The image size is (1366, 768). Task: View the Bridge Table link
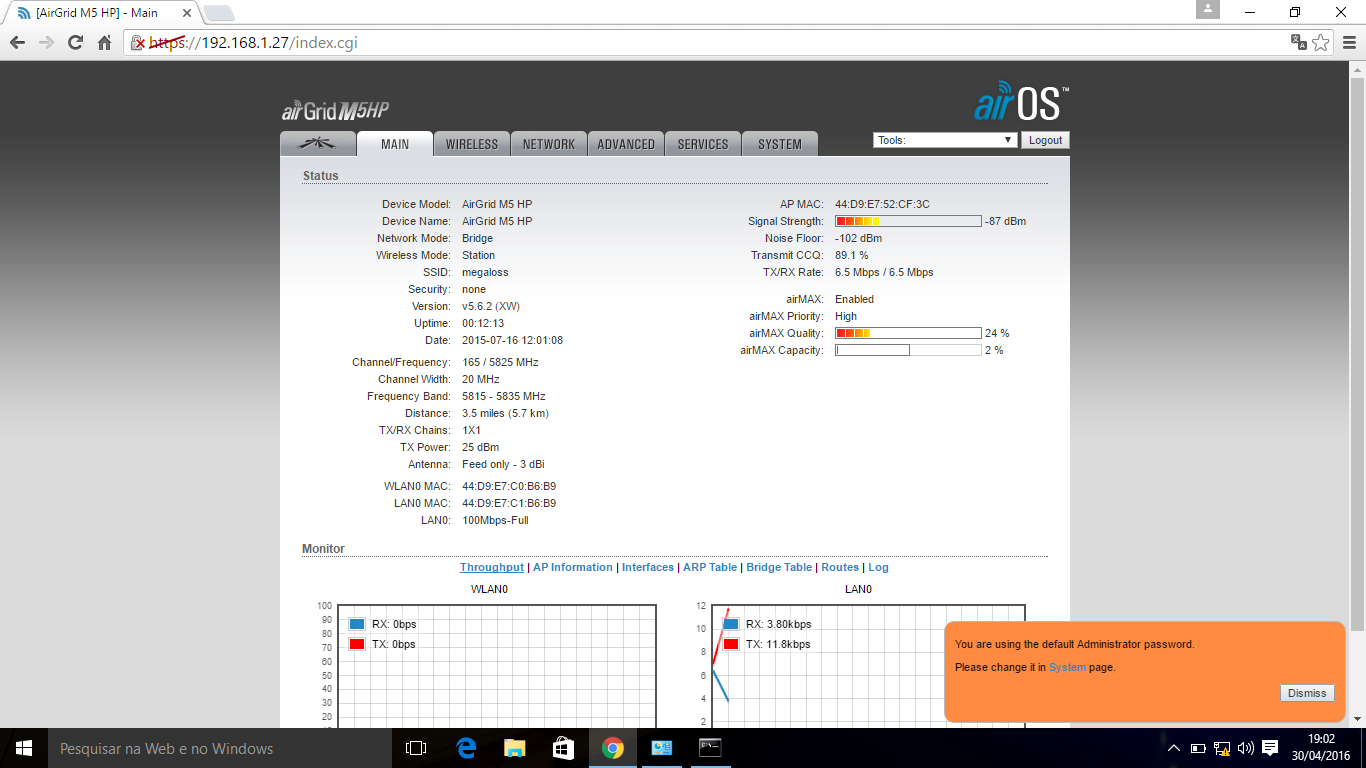coord(779,567)
